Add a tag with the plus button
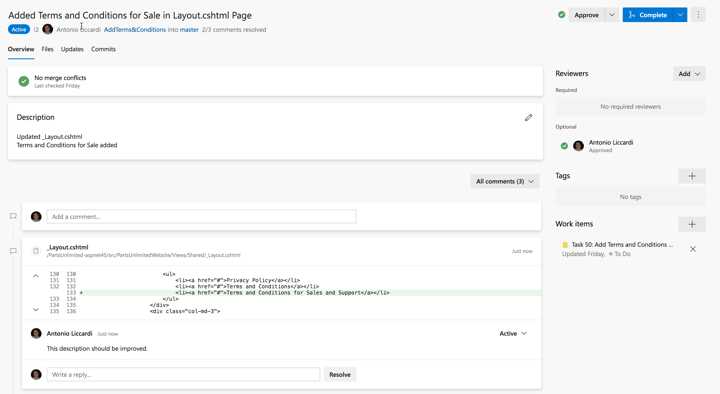This screenshot has width=720, height=394. point(692,176)
